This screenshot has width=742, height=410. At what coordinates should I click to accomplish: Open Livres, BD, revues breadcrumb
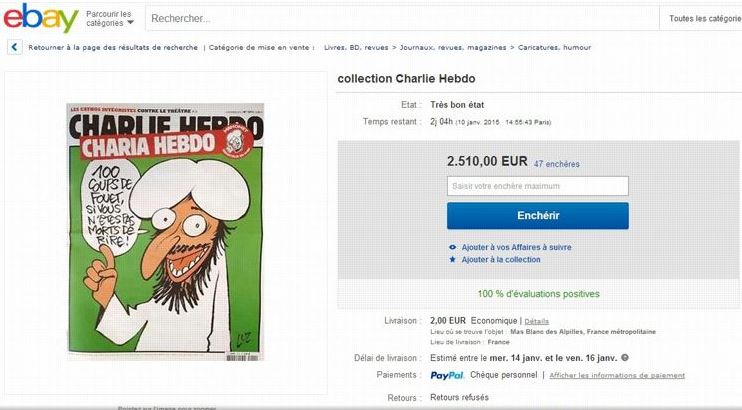pyautogui.click(x=356, y=47)
